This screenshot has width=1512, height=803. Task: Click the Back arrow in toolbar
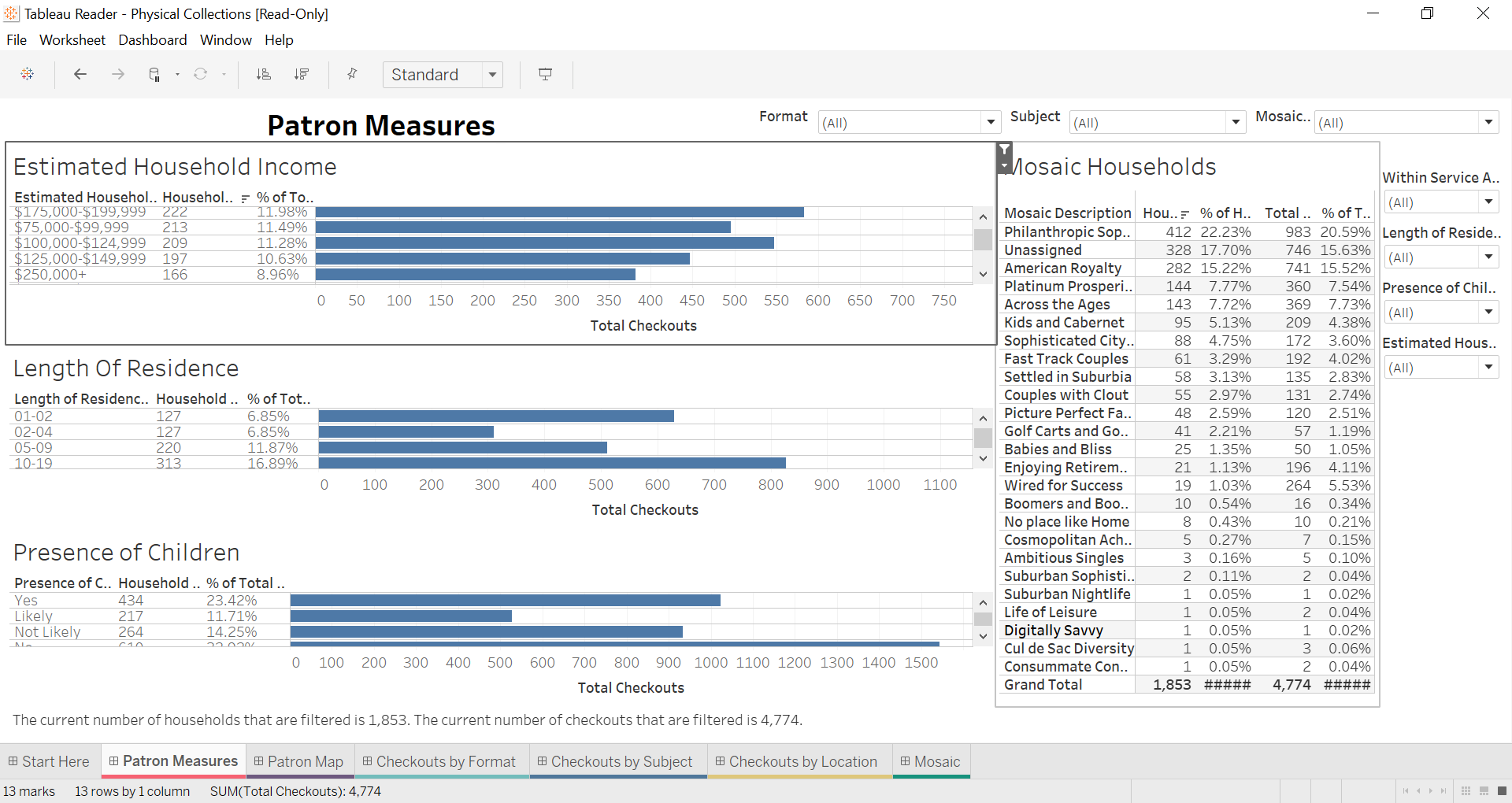coord(80,74)
